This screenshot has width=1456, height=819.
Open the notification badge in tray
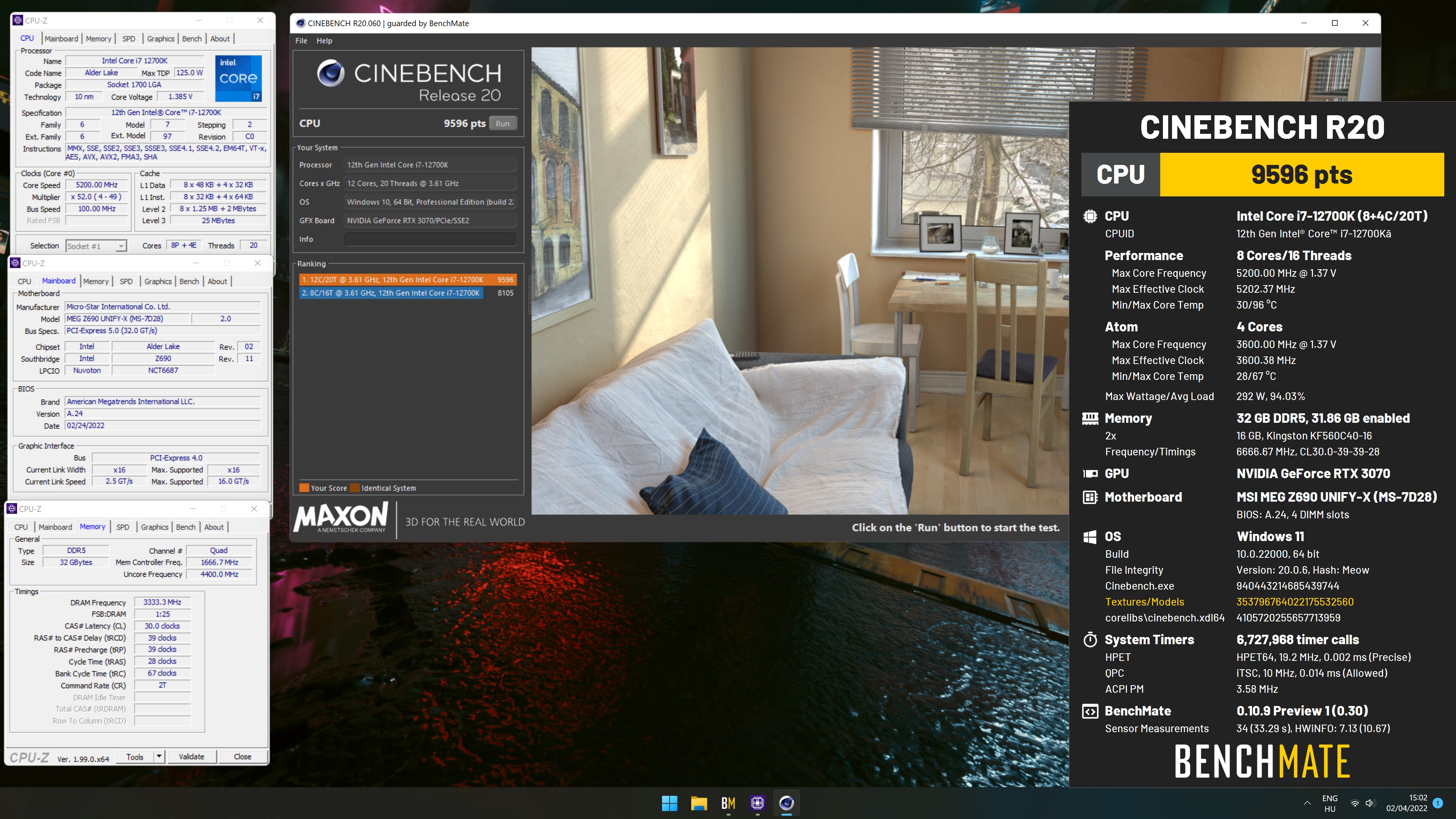(1438, 803)
